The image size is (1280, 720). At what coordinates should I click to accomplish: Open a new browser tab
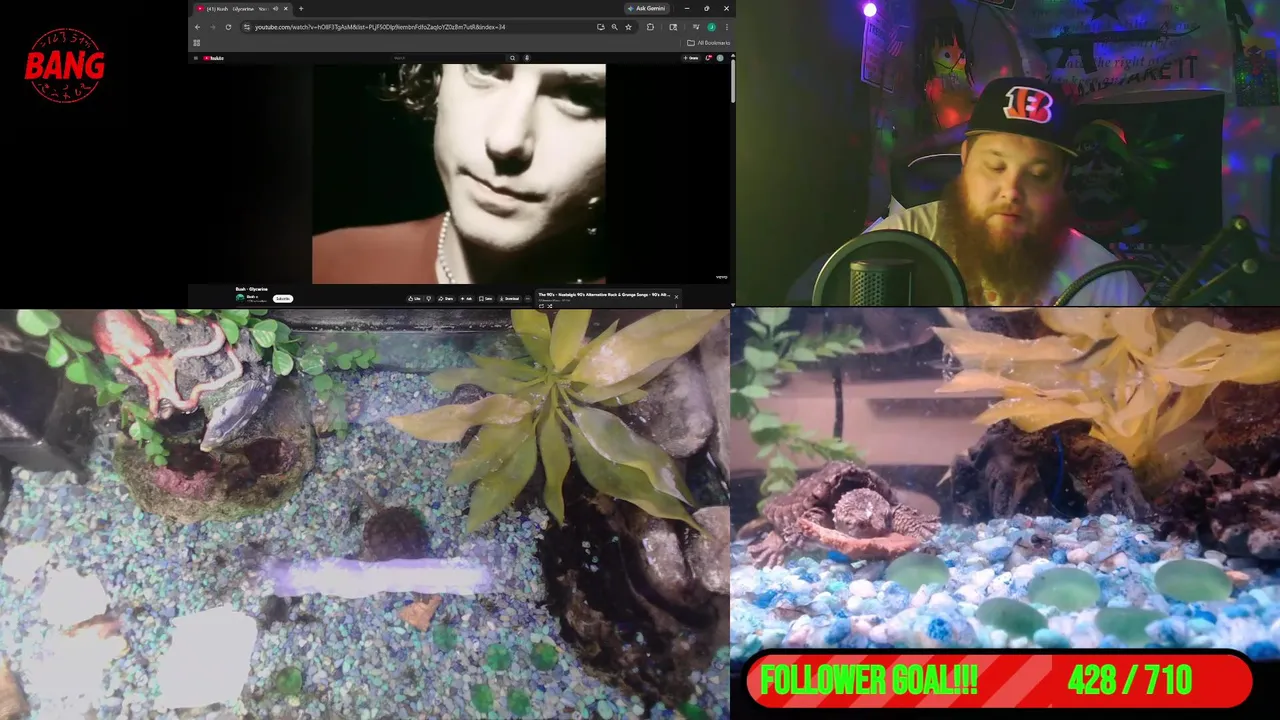click(x=301, y=9)
